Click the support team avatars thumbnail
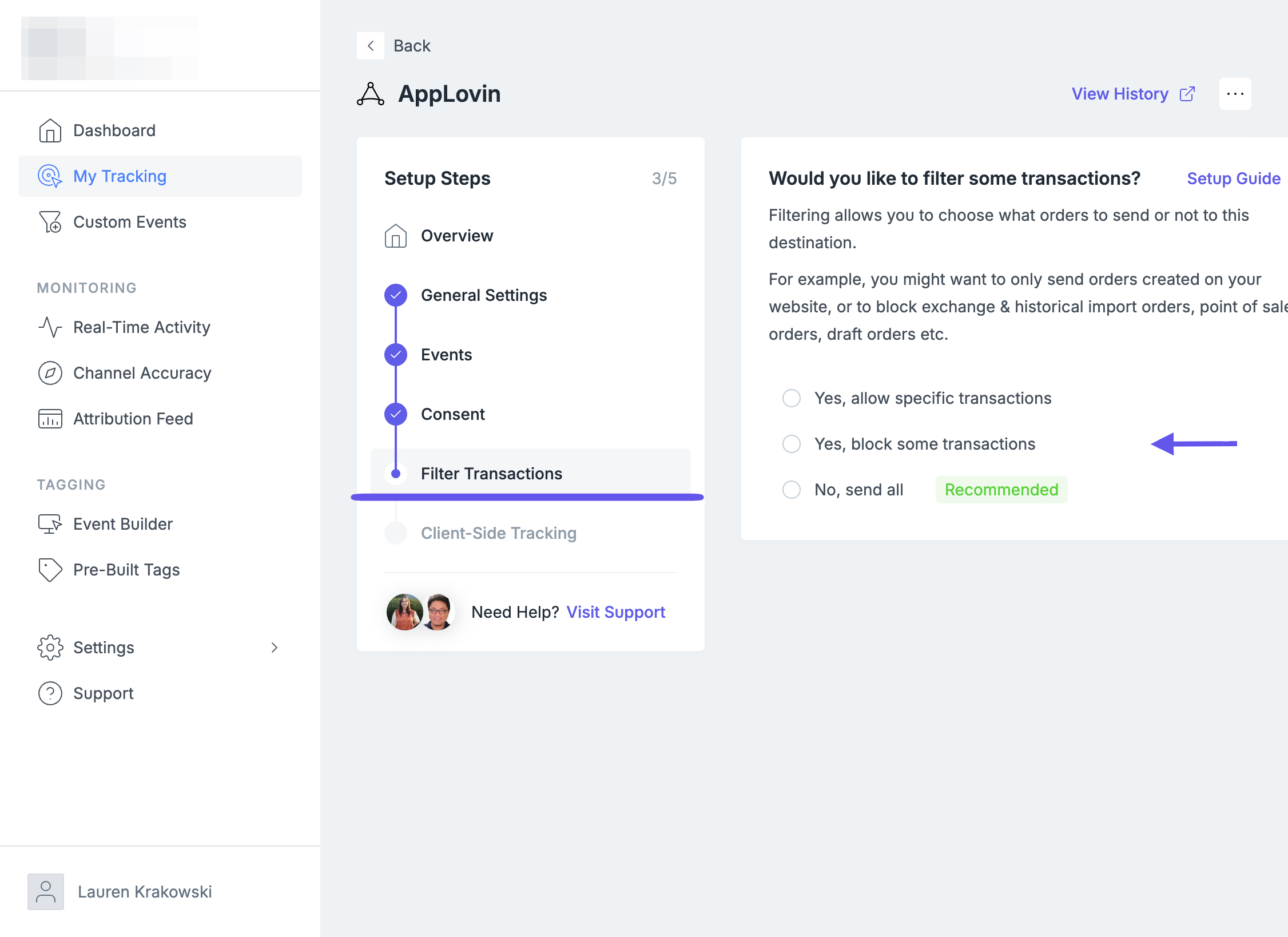Image resolution: width=1288 pixels, height=937 pixels. pos(421,612)
